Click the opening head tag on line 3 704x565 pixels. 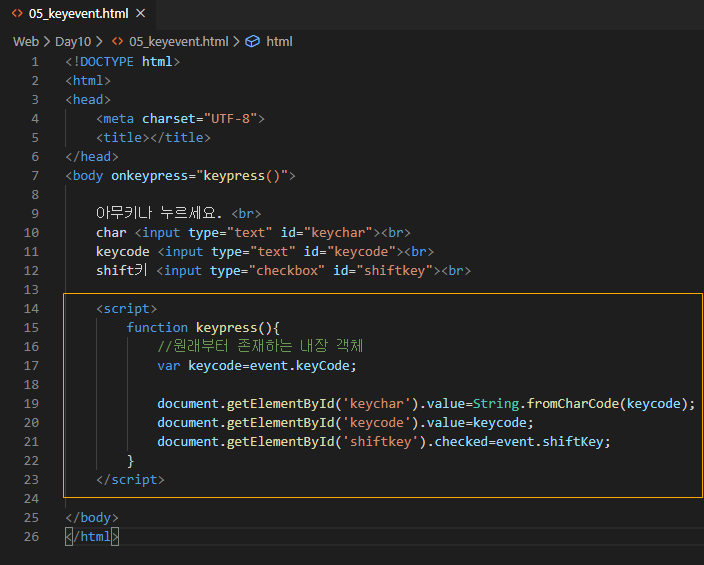[88, 100]
